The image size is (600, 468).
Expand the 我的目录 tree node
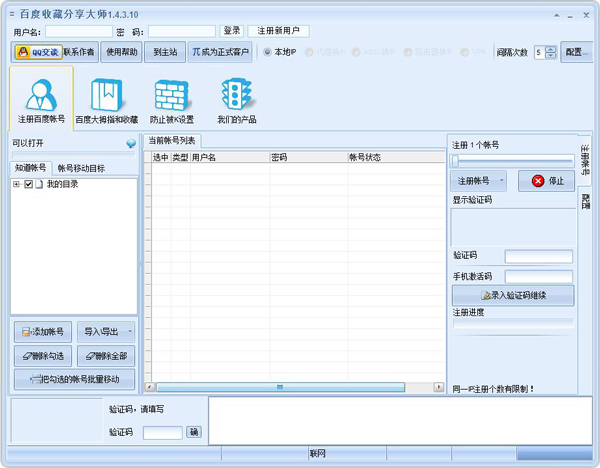[16, 184]
